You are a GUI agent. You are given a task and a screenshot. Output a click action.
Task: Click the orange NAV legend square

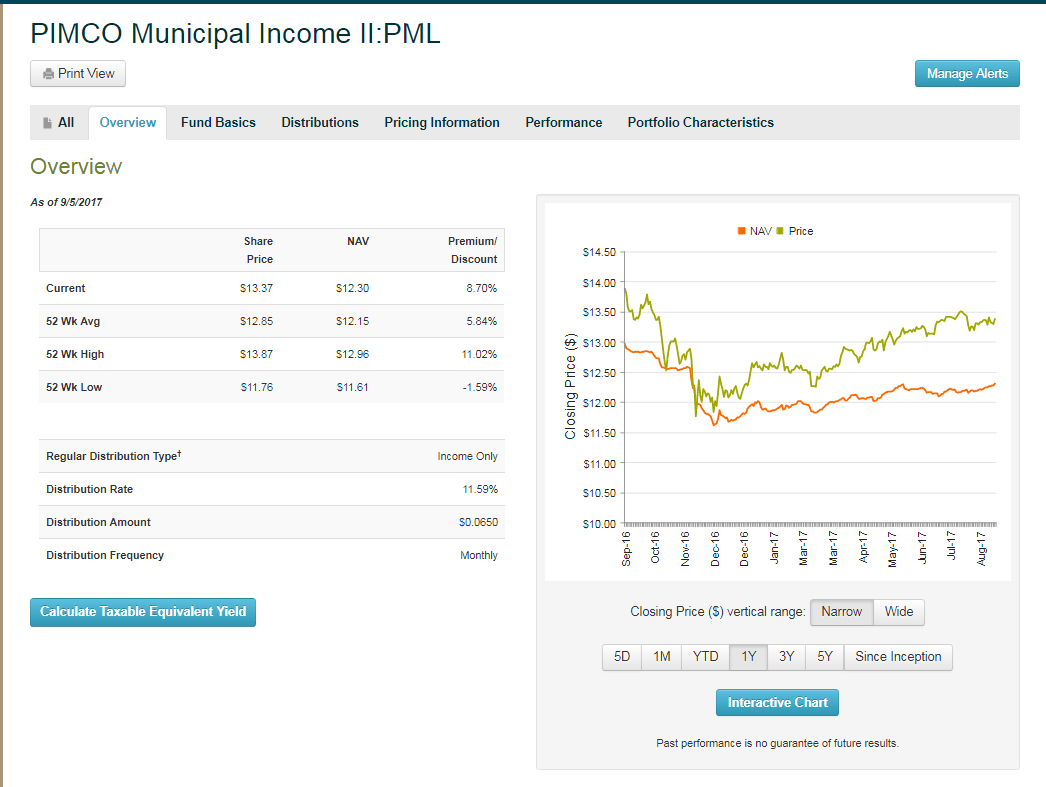tap(741, 231)
